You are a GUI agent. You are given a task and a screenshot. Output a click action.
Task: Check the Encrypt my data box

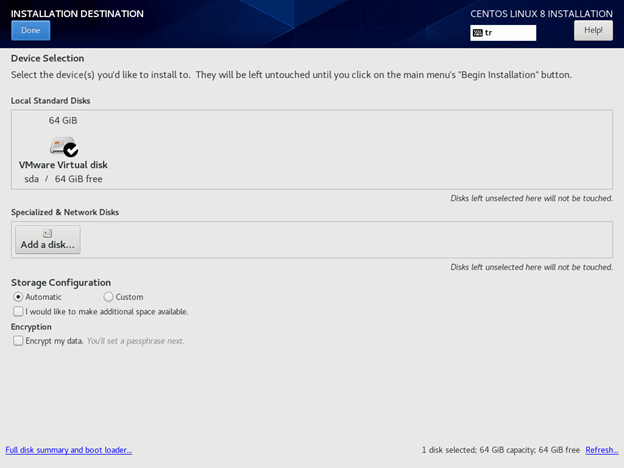click(x=18, y=341)
